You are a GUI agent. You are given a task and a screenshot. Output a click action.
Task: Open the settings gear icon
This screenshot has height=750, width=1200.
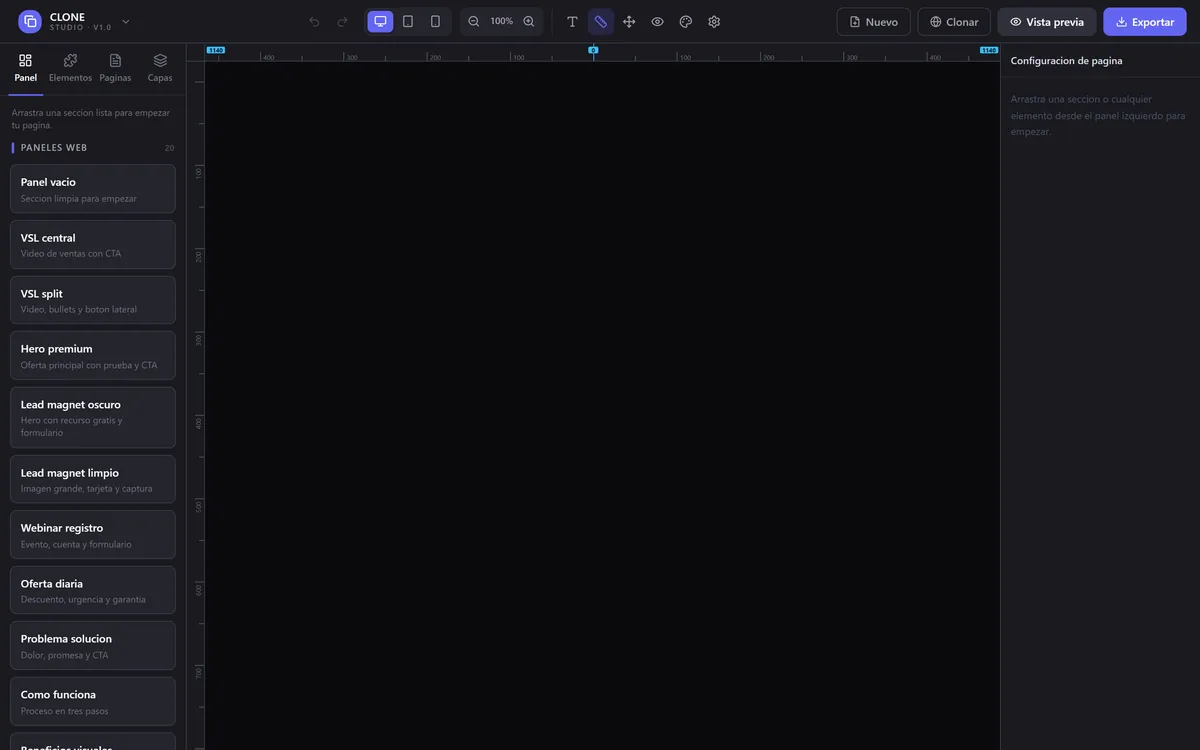pyautogui.click(x=714, y=22)
